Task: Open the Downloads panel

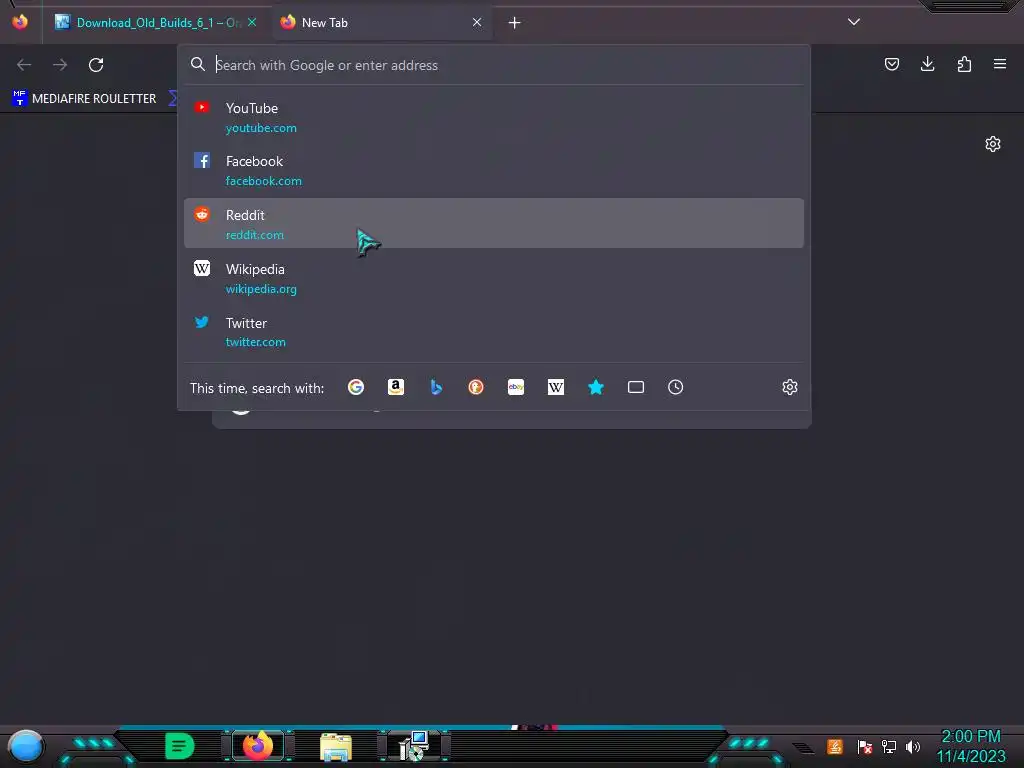Action: 927,64
